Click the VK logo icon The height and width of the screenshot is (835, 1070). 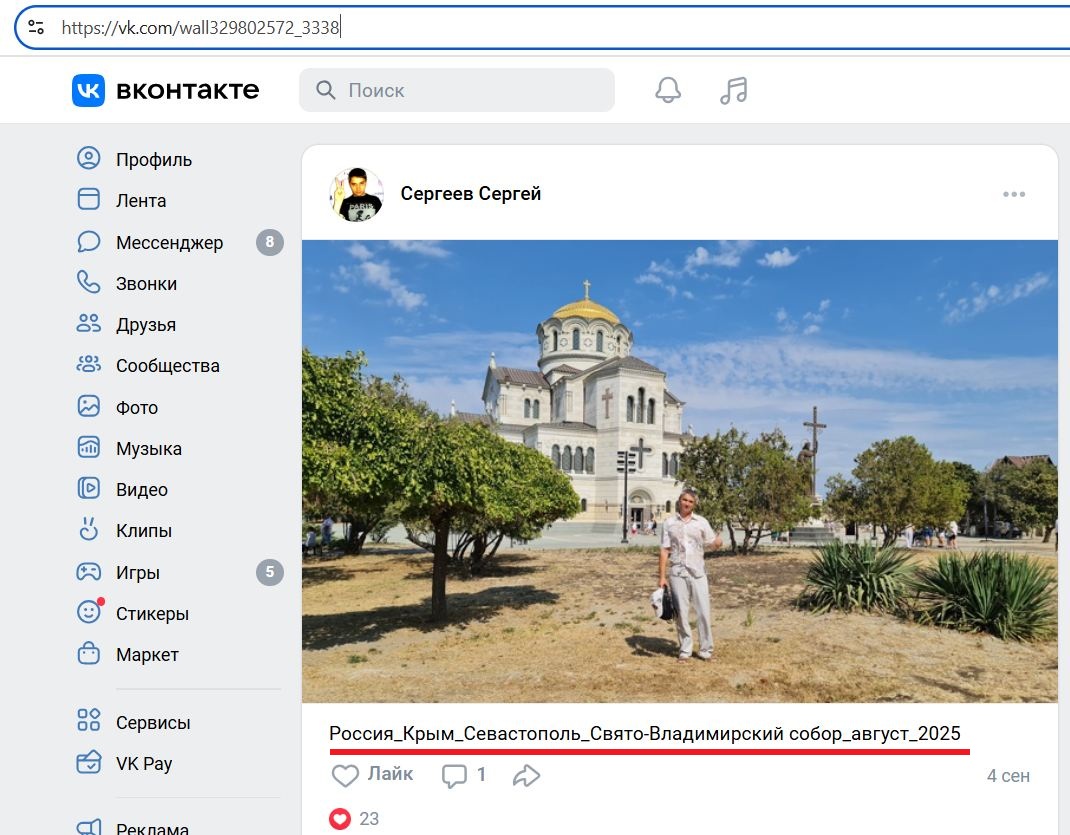tap(88, 90)
